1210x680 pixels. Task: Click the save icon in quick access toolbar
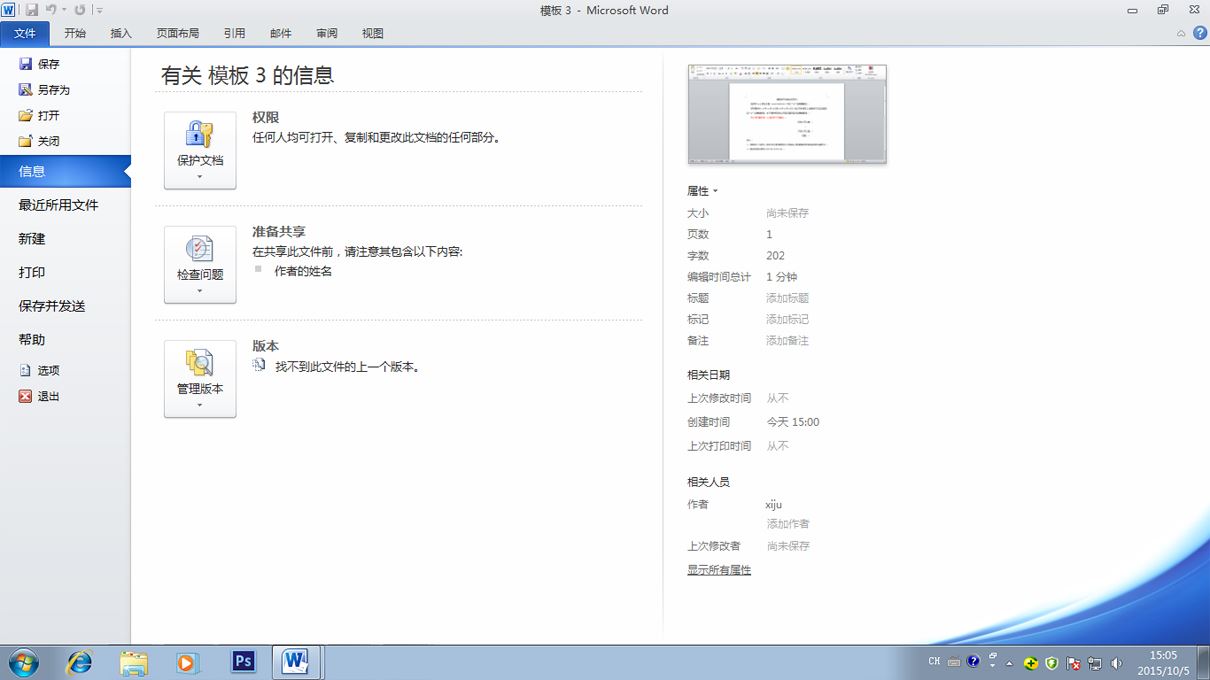(31, 10)
